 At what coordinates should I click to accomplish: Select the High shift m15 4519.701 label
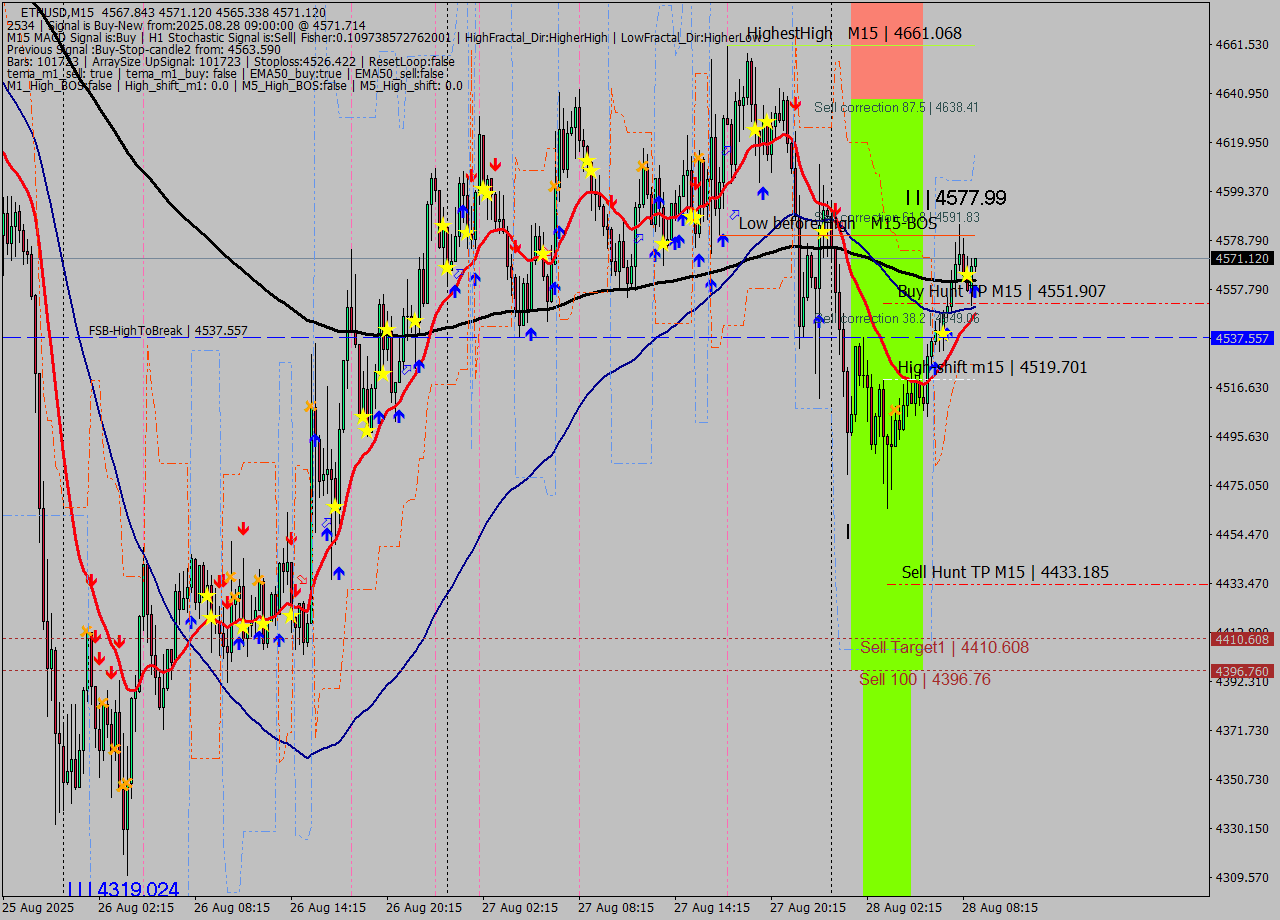coord(992,368)
